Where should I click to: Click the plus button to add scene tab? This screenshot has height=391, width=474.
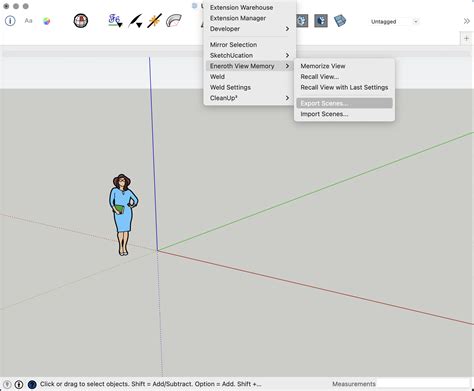pos(466,38)
